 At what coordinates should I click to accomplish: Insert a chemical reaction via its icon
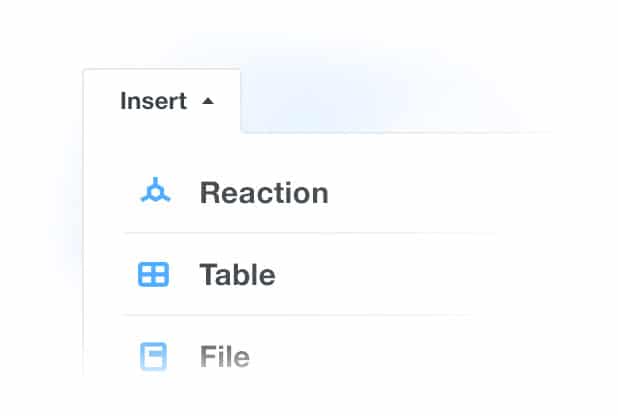(x=154, y=191)
